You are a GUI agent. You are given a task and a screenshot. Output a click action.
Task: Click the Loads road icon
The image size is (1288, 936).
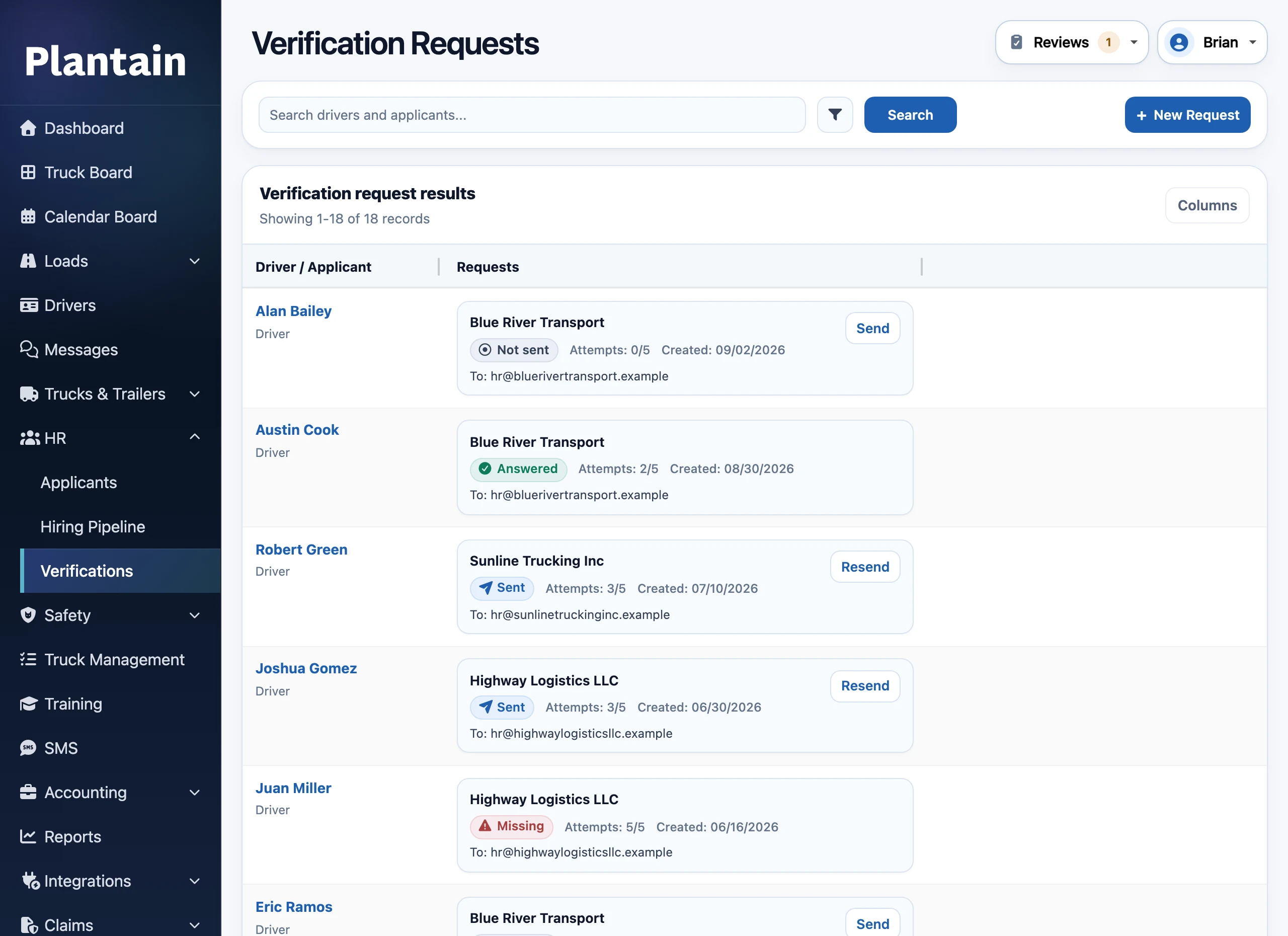(x=28, y=261)
